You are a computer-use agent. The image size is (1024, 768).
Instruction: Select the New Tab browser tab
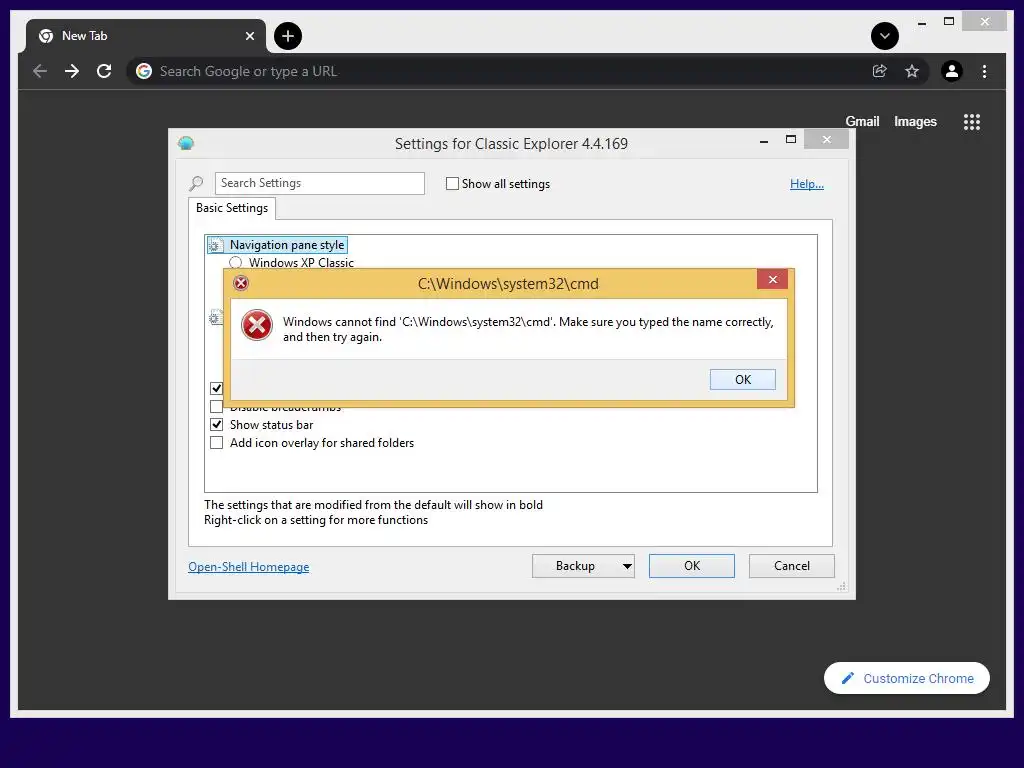145,36
